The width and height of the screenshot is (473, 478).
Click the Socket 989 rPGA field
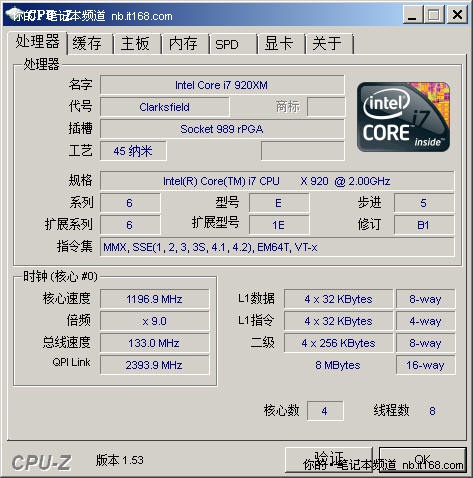tap(222, 129)
